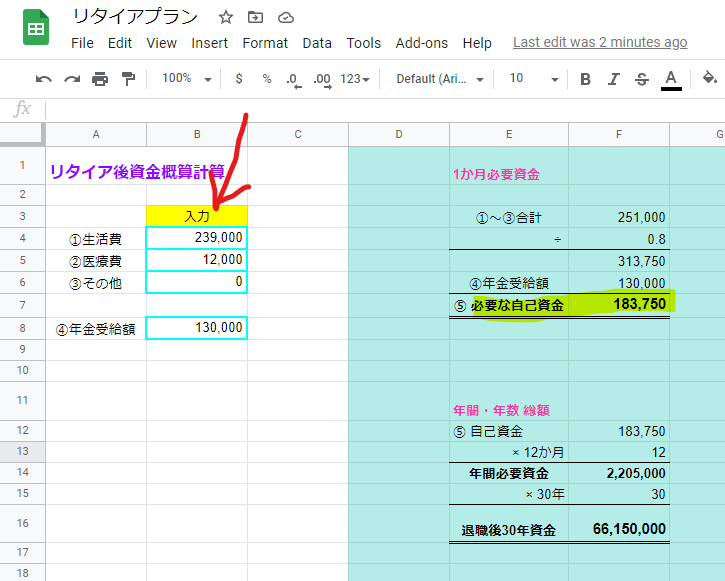Open the Insert menu
The height and width of the screenshot is (581, 725).
[x=209, y=43]
